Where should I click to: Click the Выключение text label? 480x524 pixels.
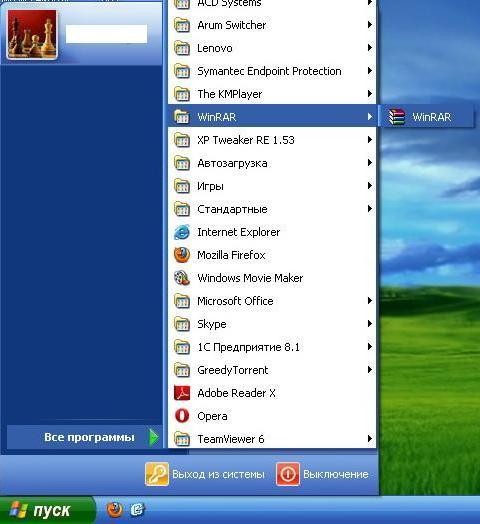click(x=336, y=475)
